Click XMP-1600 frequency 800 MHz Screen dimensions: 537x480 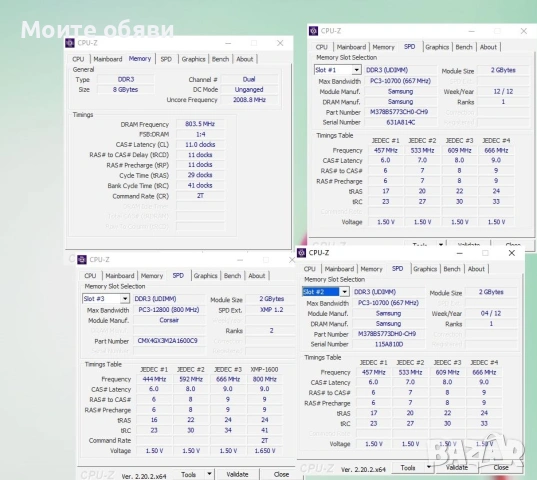click(264, 379)
